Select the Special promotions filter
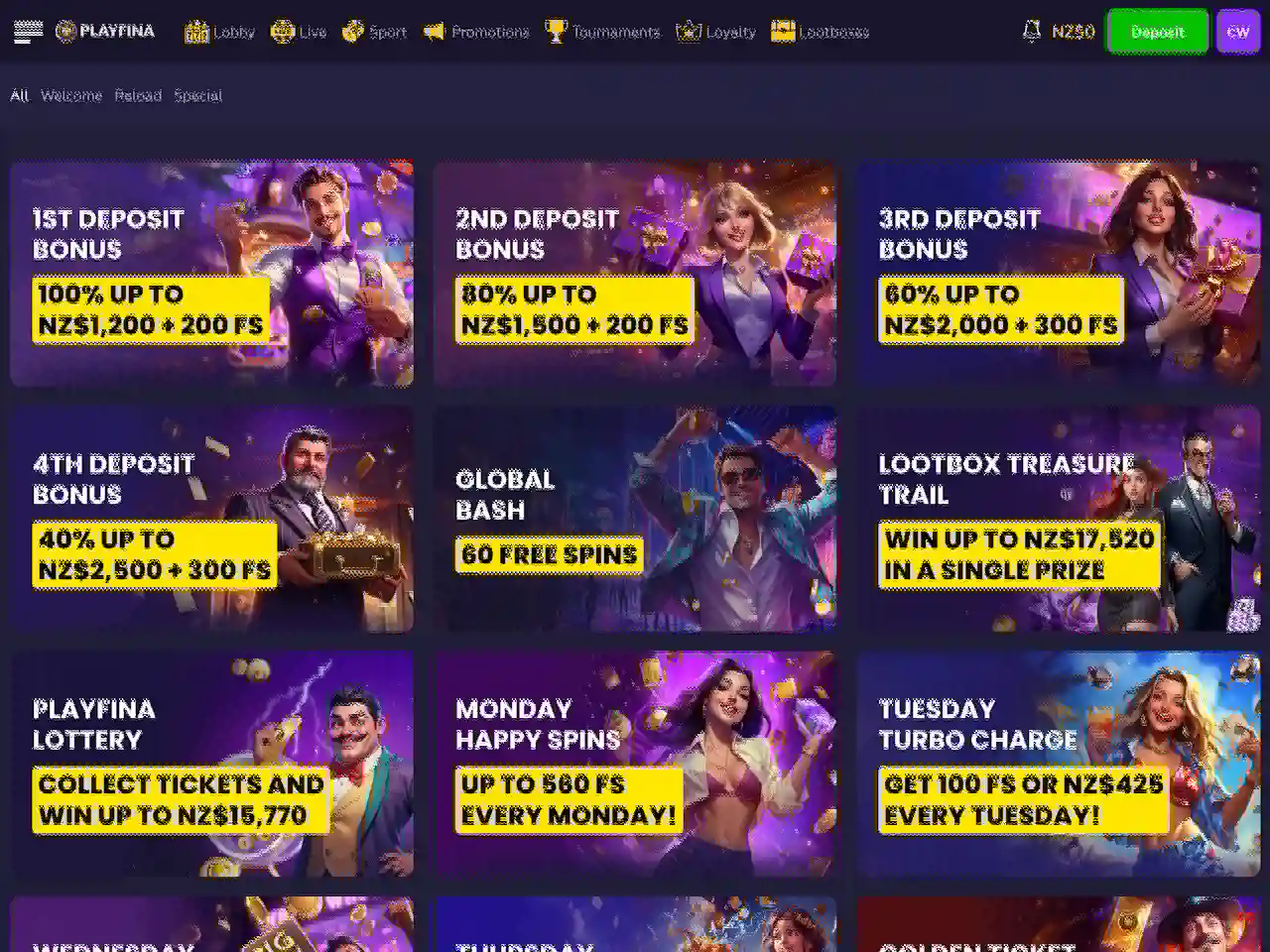This screenshot has height=952, width=1270. (198, 95)
